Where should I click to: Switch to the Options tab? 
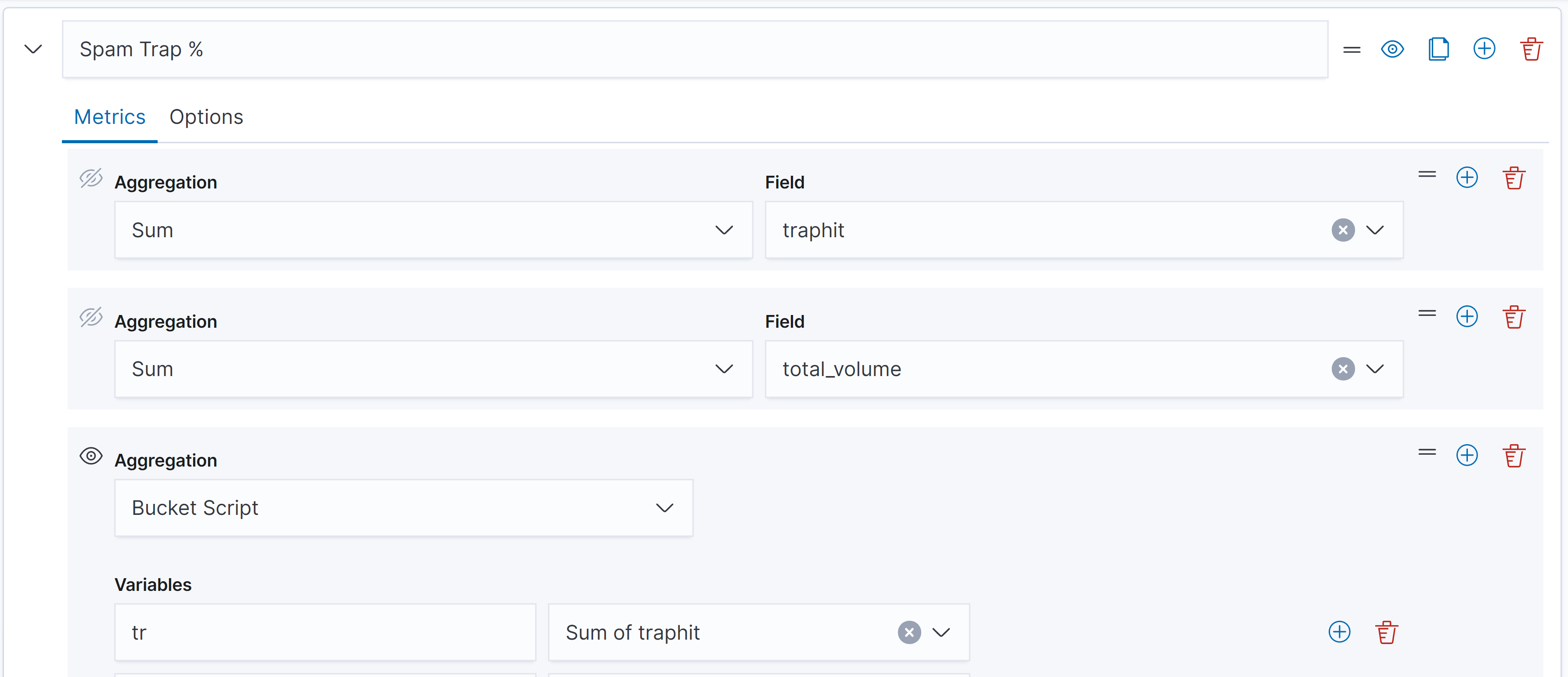[x=206, y=117]
